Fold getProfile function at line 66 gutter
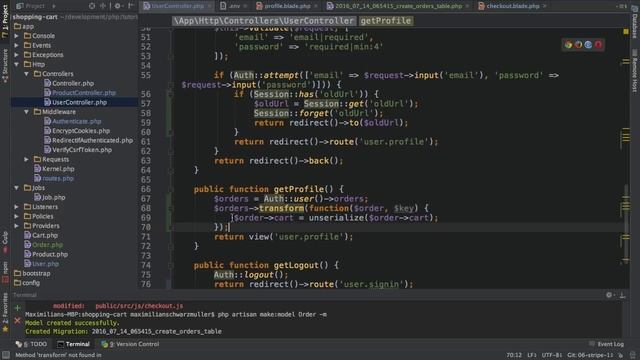The width and height of the screenshot is (640, 360). click(x=171, y=189)
